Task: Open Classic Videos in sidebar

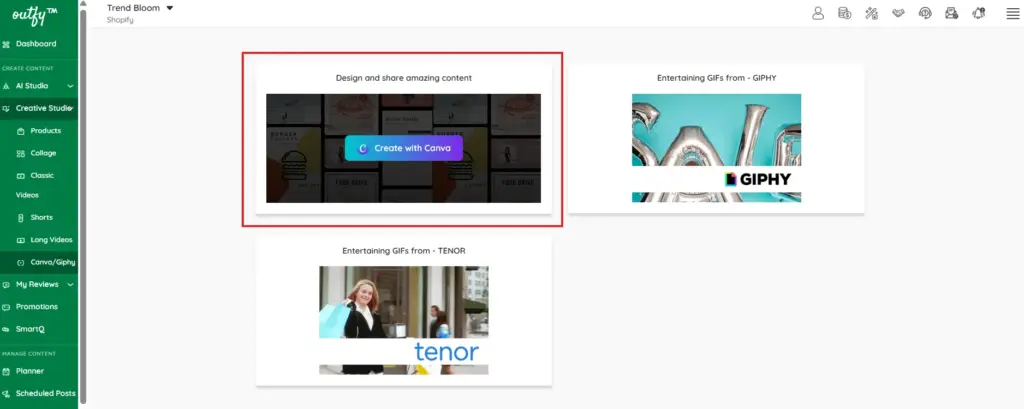Action: pyautogui.click(x=39, y=185)
